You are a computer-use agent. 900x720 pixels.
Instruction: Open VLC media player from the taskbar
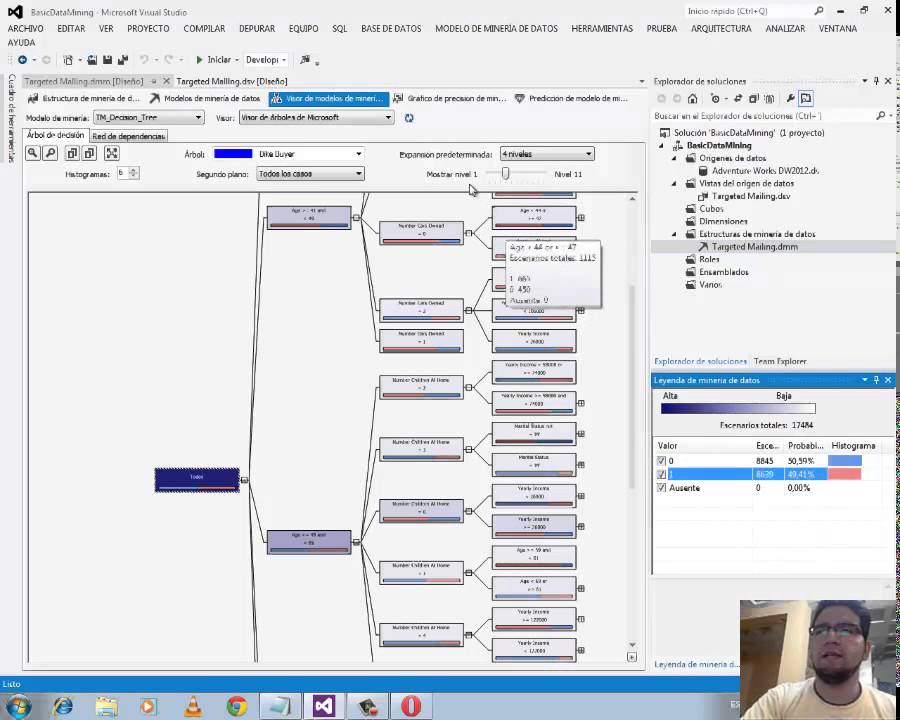(193, 706)
